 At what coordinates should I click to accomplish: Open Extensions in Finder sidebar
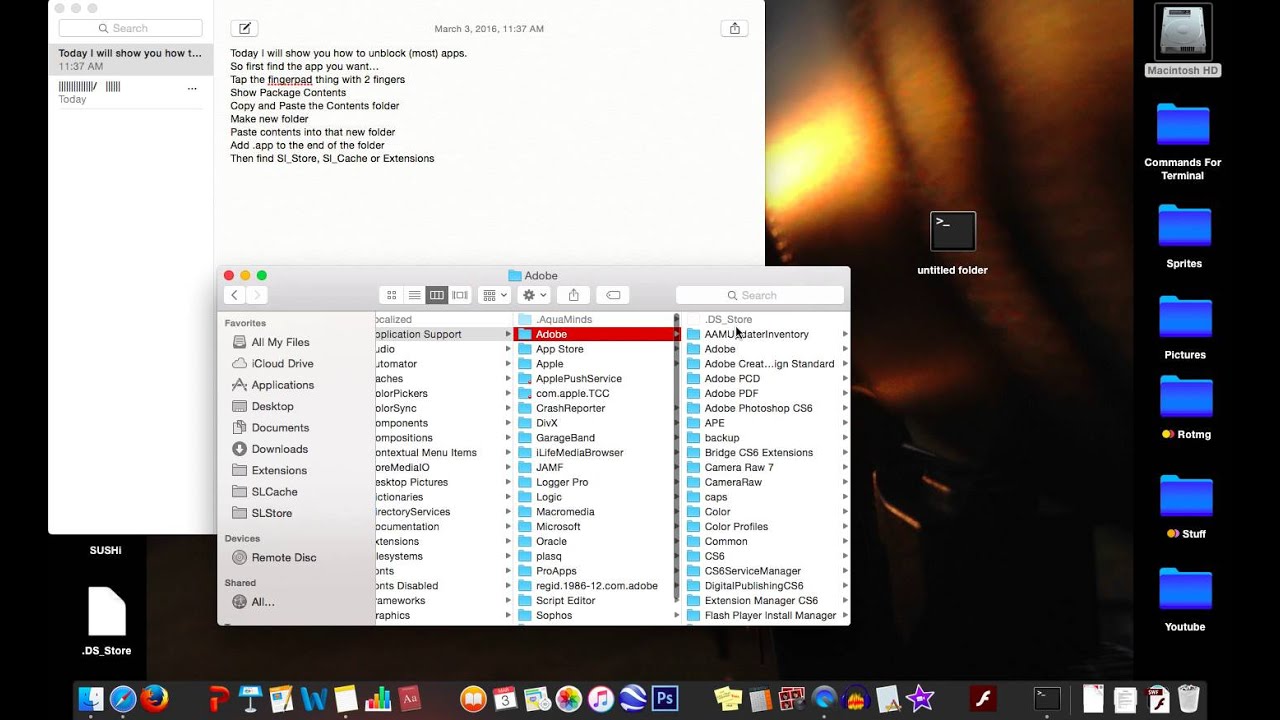tap(279, 470)
